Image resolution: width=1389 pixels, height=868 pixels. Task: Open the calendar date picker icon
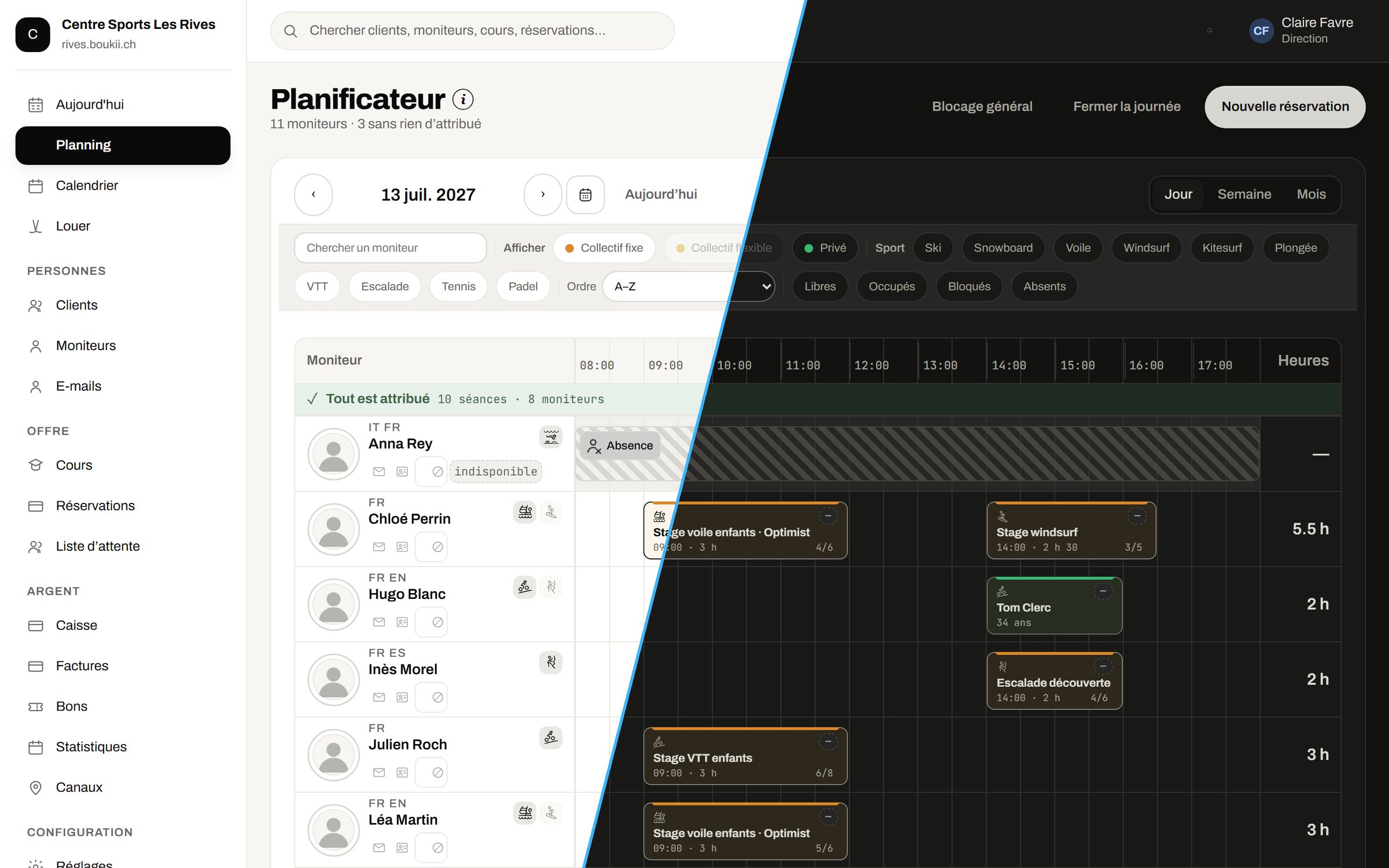pyautogui.click(x=585, y=194)
